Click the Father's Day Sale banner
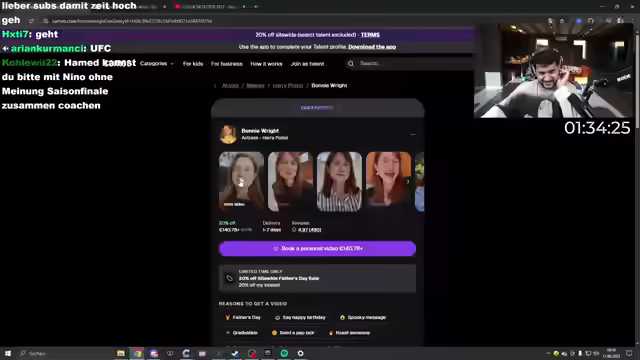Screen dimensions: 640x360 (318, 278)
